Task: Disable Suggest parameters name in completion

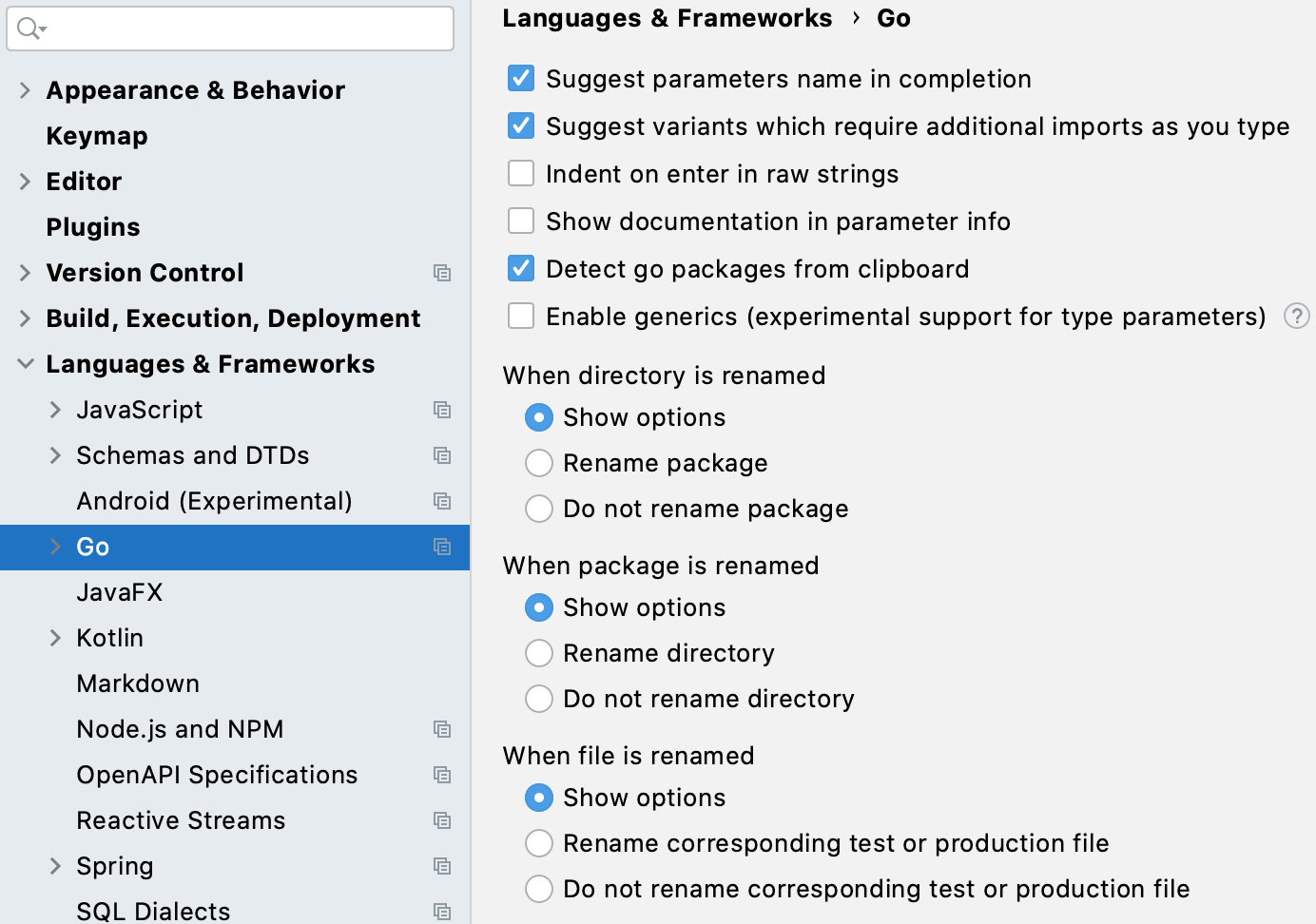Action: click(521, 78)
